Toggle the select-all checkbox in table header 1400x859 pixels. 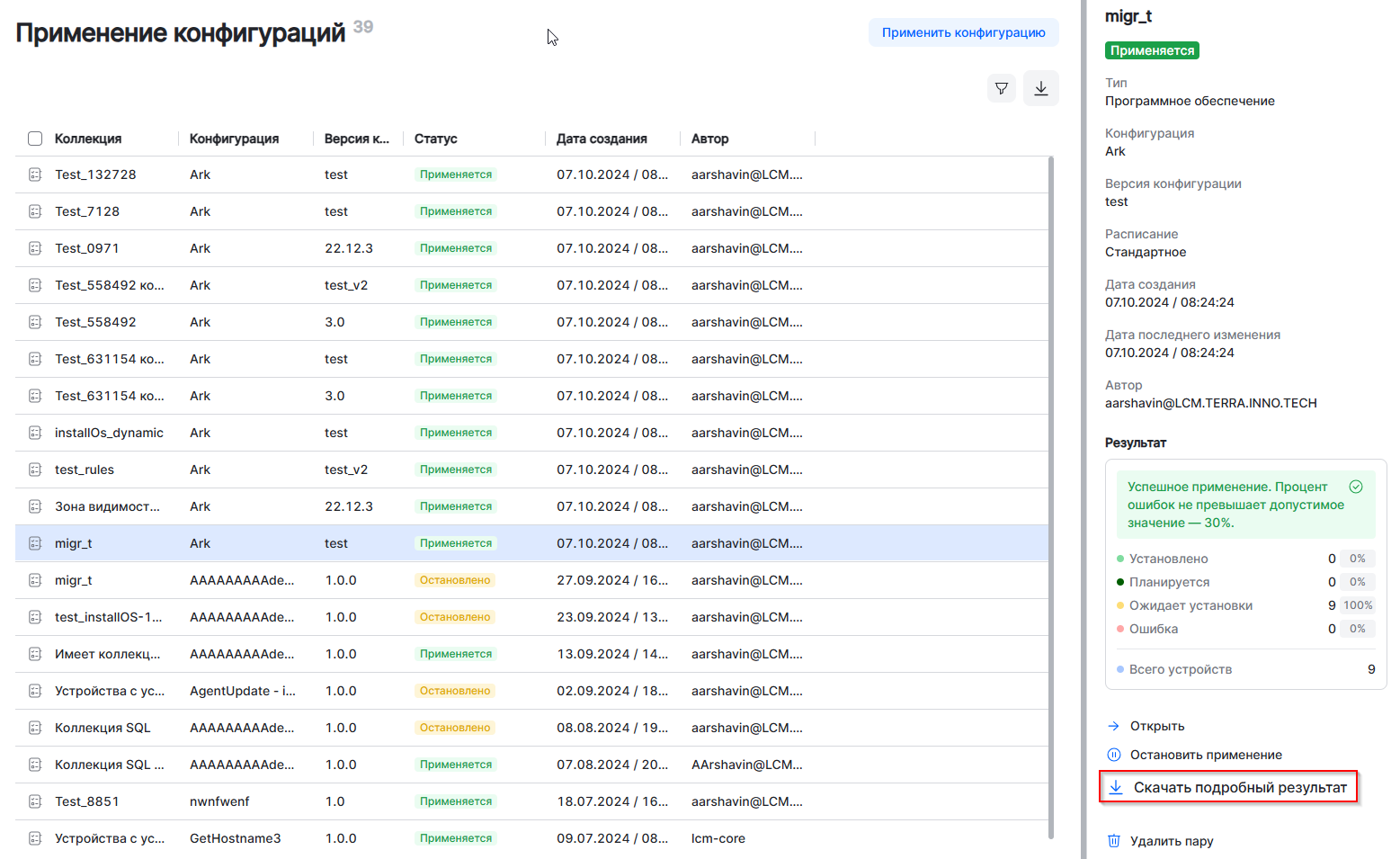[x=35, y=139]
